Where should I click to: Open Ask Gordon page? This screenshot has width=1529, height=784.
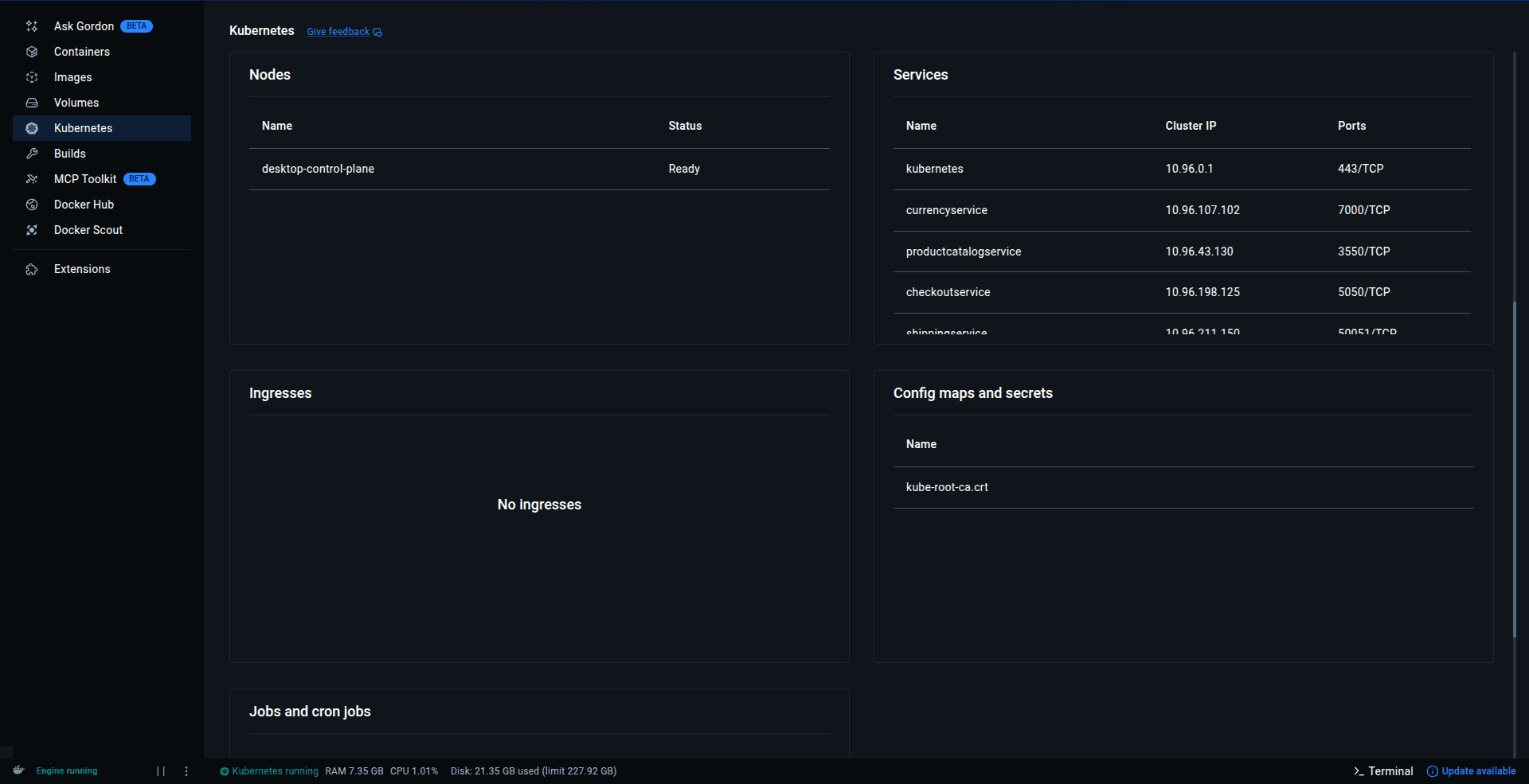(x=102, y=26)
